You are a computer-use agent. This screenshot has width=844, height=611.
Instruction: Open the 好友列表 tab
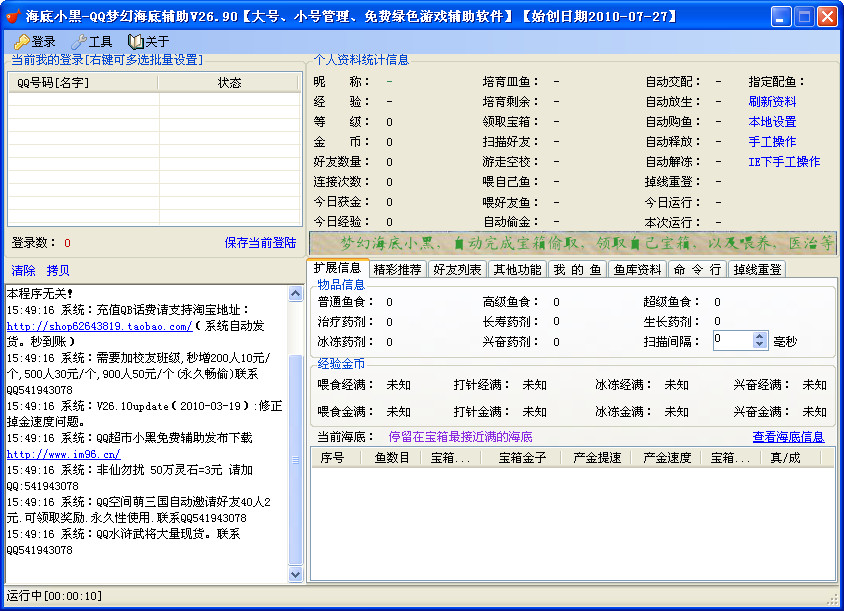point(457,270)
